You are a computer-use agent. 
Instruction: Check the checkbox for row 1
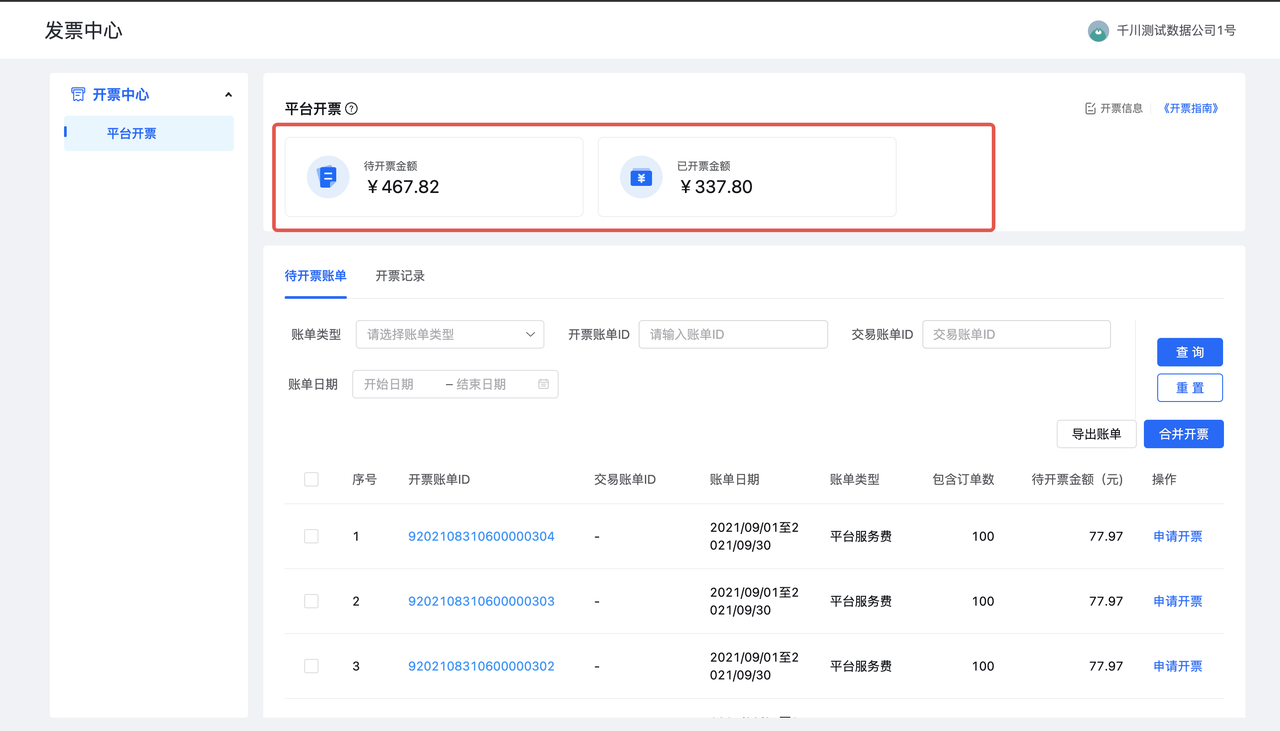[311, 536]
